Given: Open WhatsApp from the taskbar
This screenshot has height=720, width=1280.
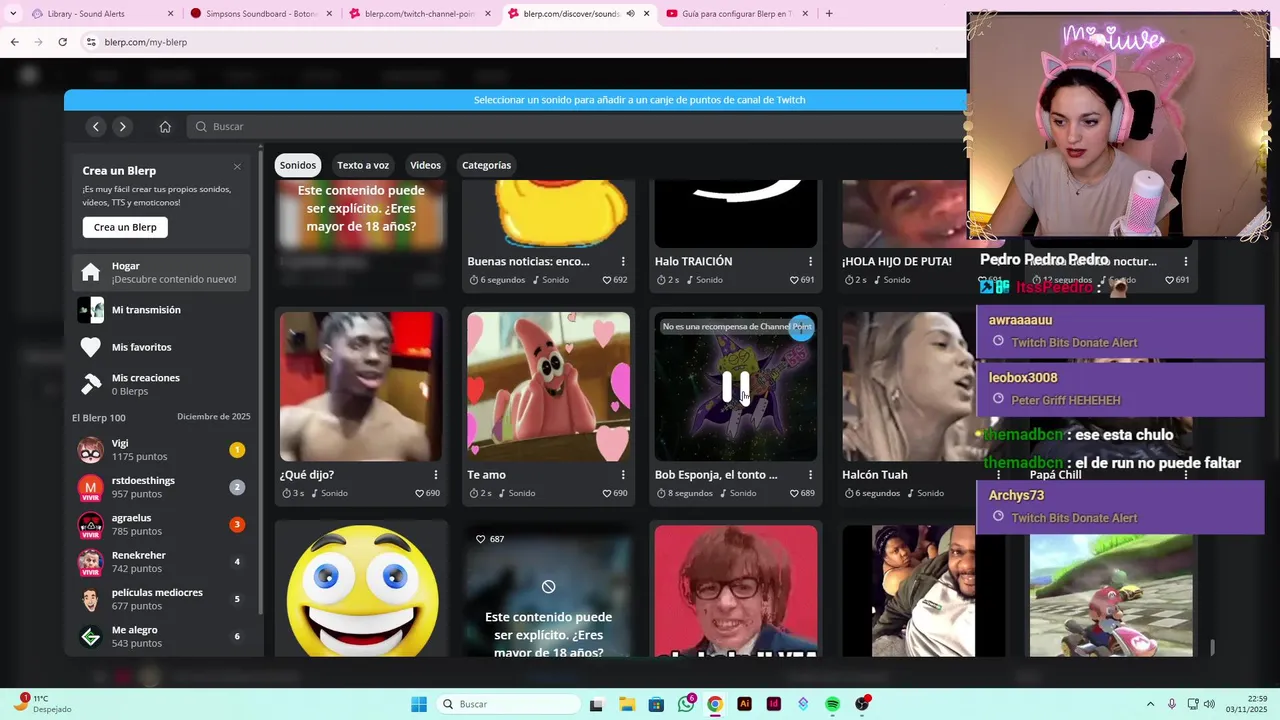Looking at the screenshot, I should (686, 704).
